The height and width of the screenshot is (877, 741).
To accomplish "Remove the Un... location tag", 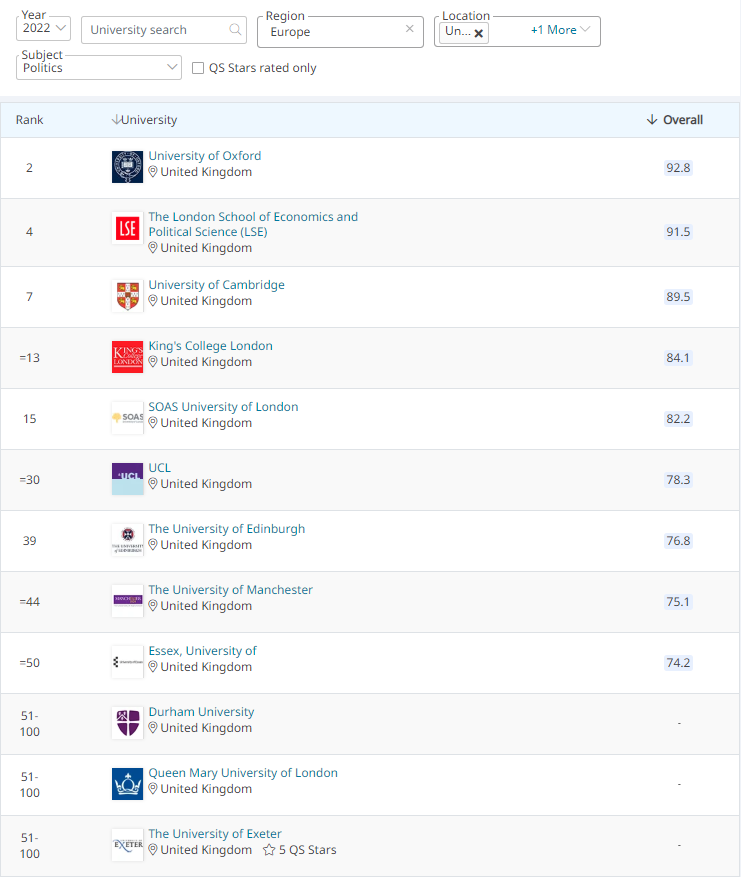I will point(479,33).
